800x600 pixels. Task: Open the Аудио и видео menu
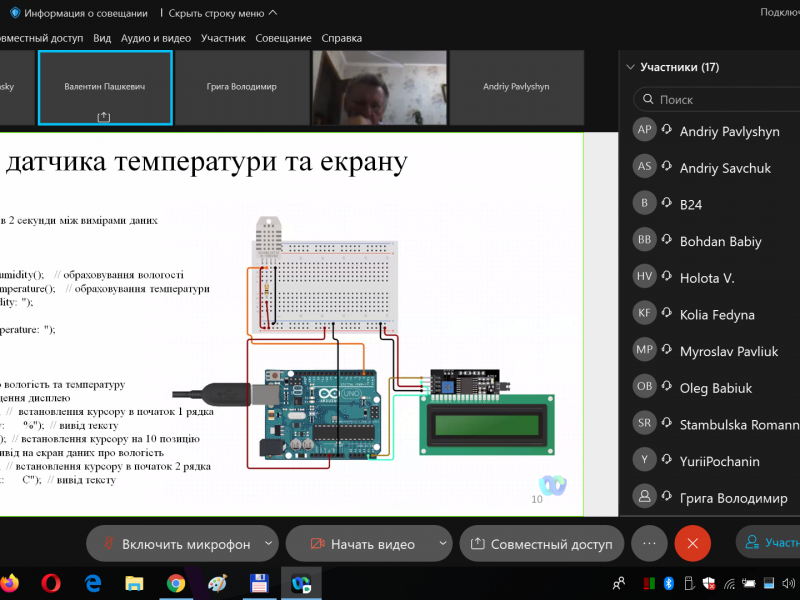click(155, 38)
